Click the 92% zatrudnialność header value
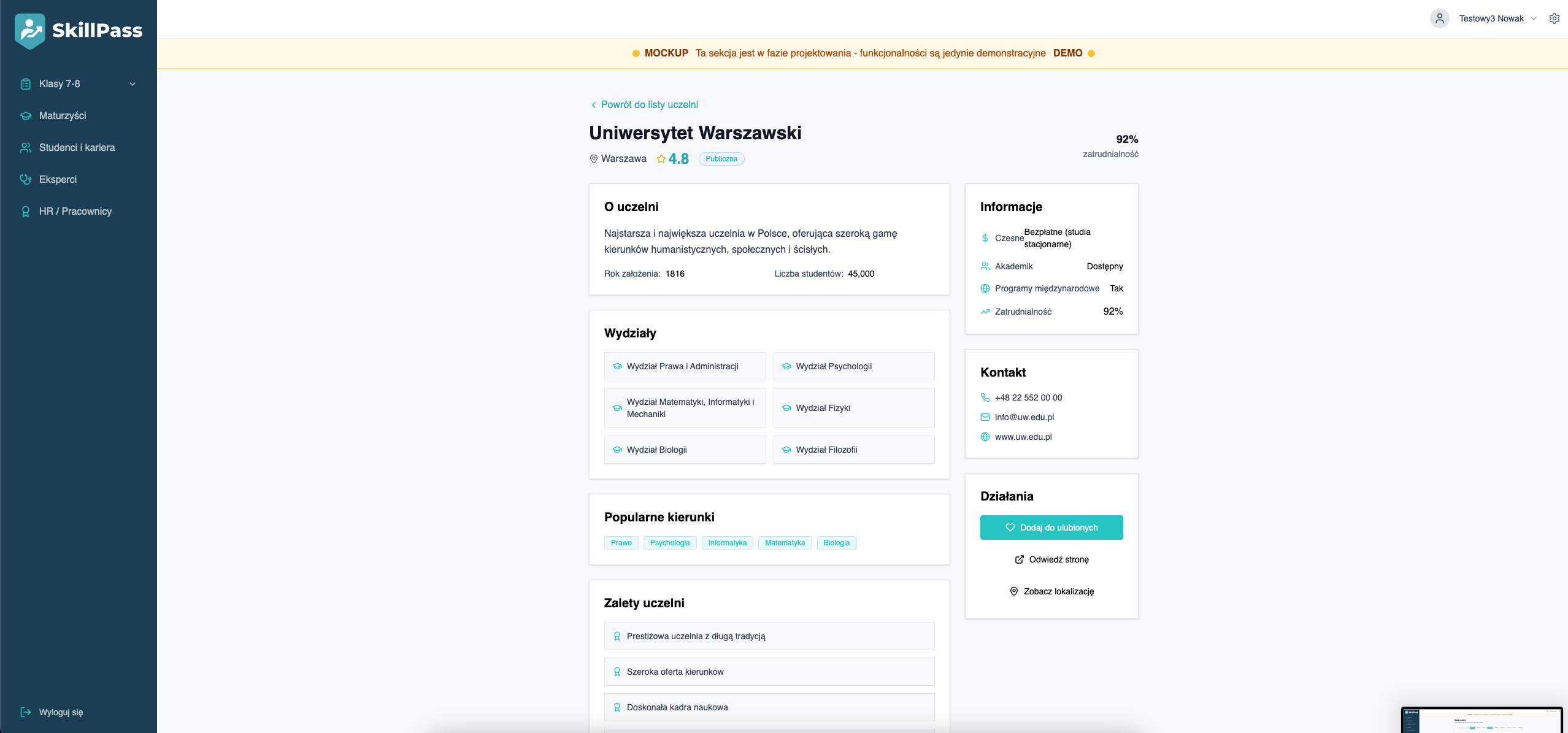This screenshot has height=733, width=1568. (1127, 139)
